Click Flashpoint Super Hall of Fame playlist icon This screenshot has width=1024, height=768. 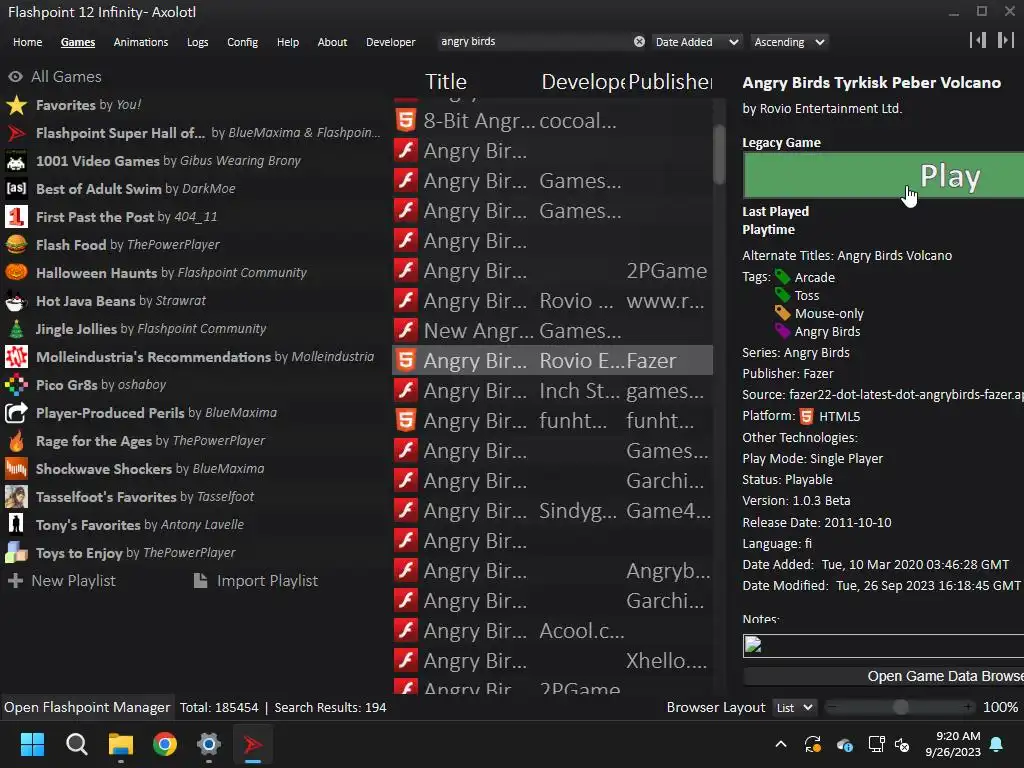coord(16,133)
